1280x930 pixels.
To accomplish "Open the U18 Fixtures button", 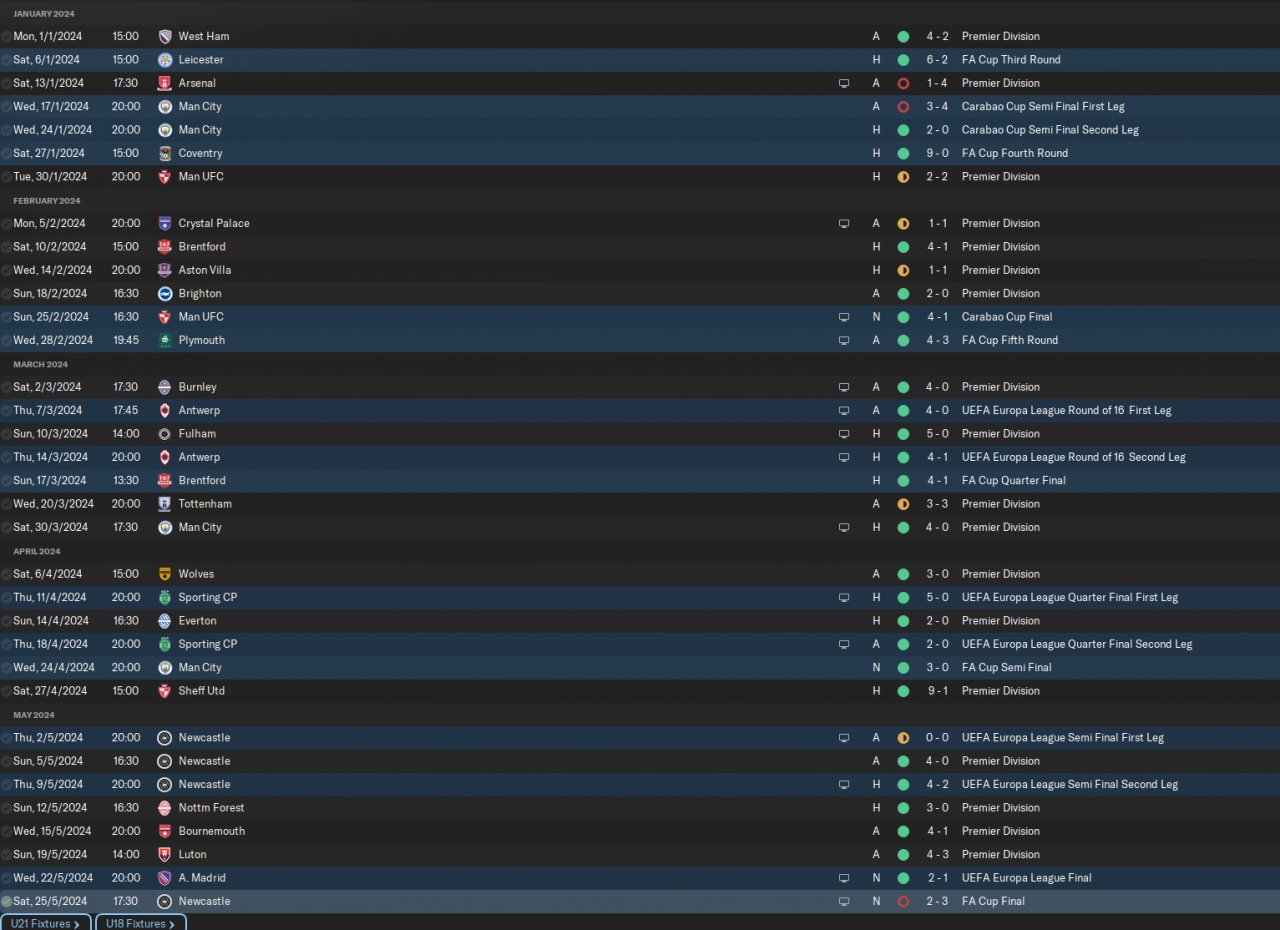I will 141,923.
